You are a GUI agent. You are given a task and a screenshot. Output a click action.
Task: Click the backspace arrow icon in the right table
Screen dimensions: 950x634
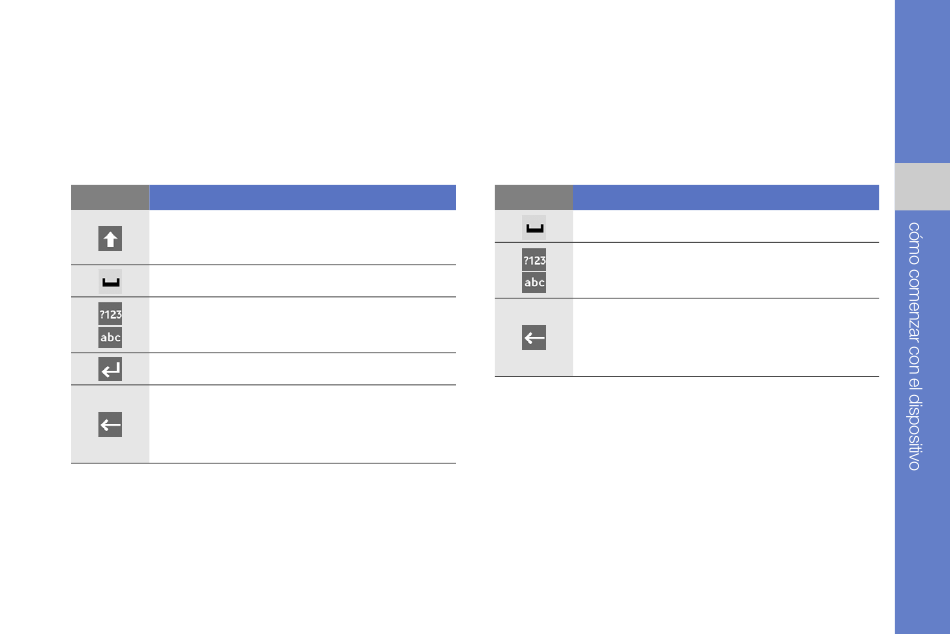click(x=534, y=338)
